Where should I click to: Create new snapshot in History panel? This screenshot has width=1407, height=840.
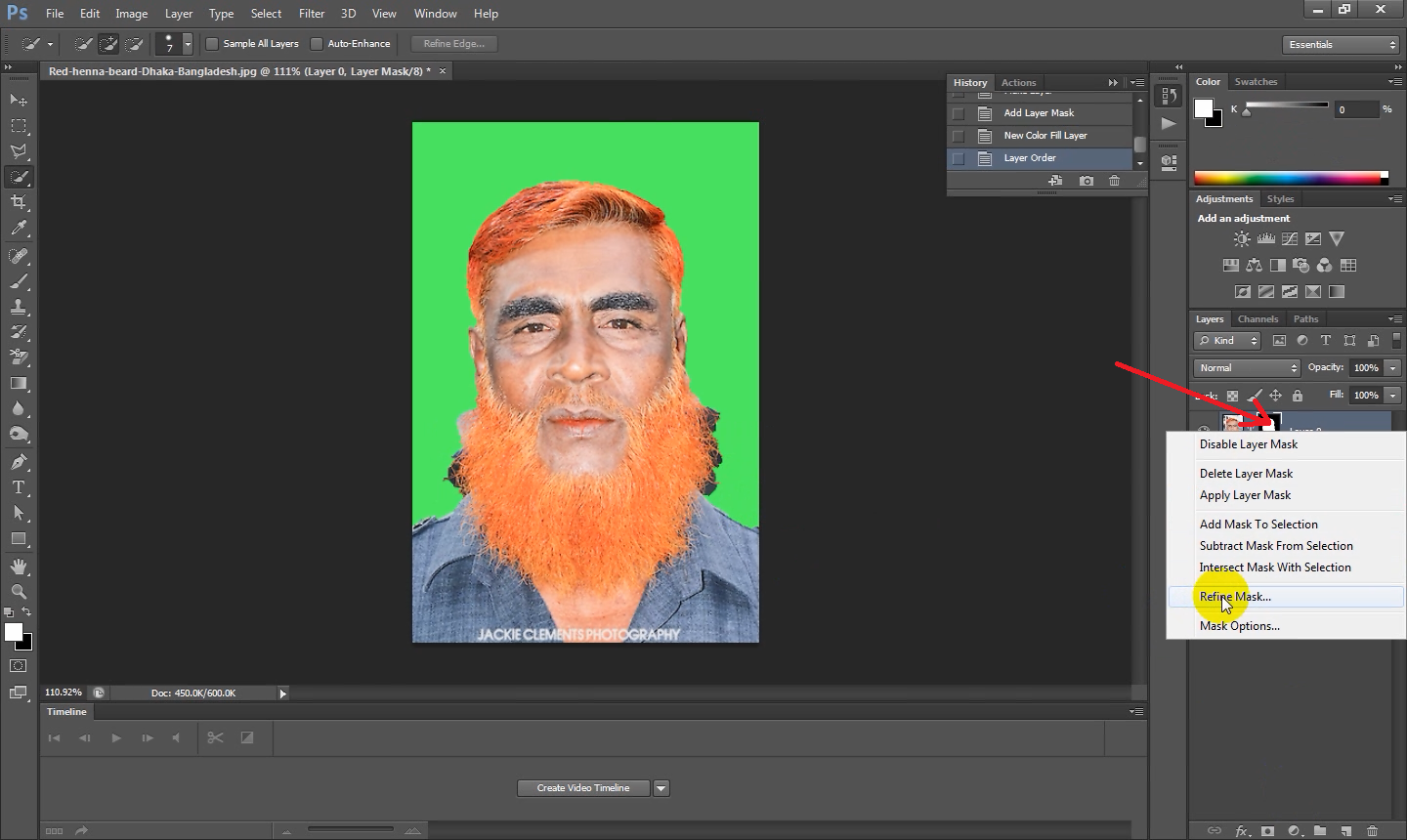point(1086,181)
